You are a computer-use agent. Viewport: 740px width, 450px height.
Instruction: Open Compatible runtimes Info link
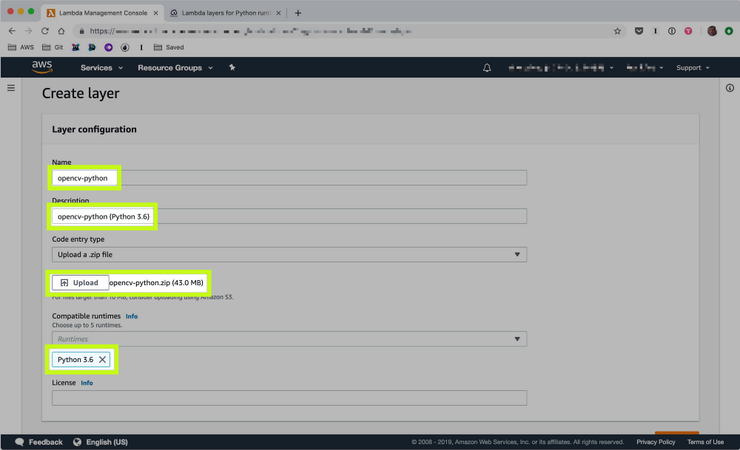132,316
